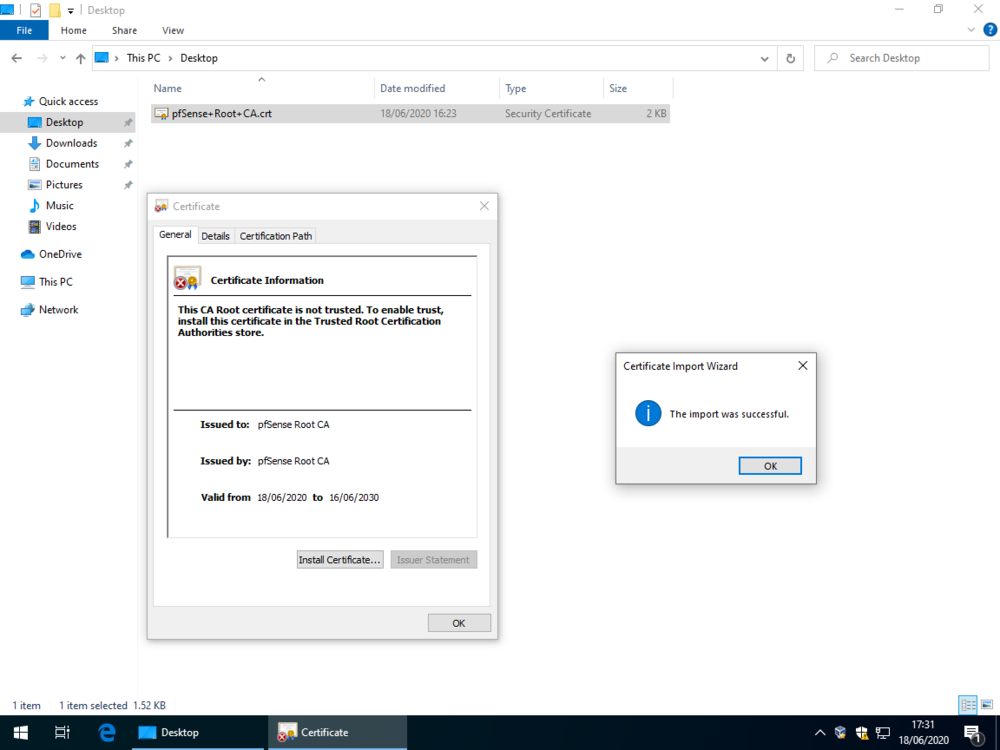Click OK in the Certificate window
The width and height of the screenshot is (1000, 750).
click(459, 623)
